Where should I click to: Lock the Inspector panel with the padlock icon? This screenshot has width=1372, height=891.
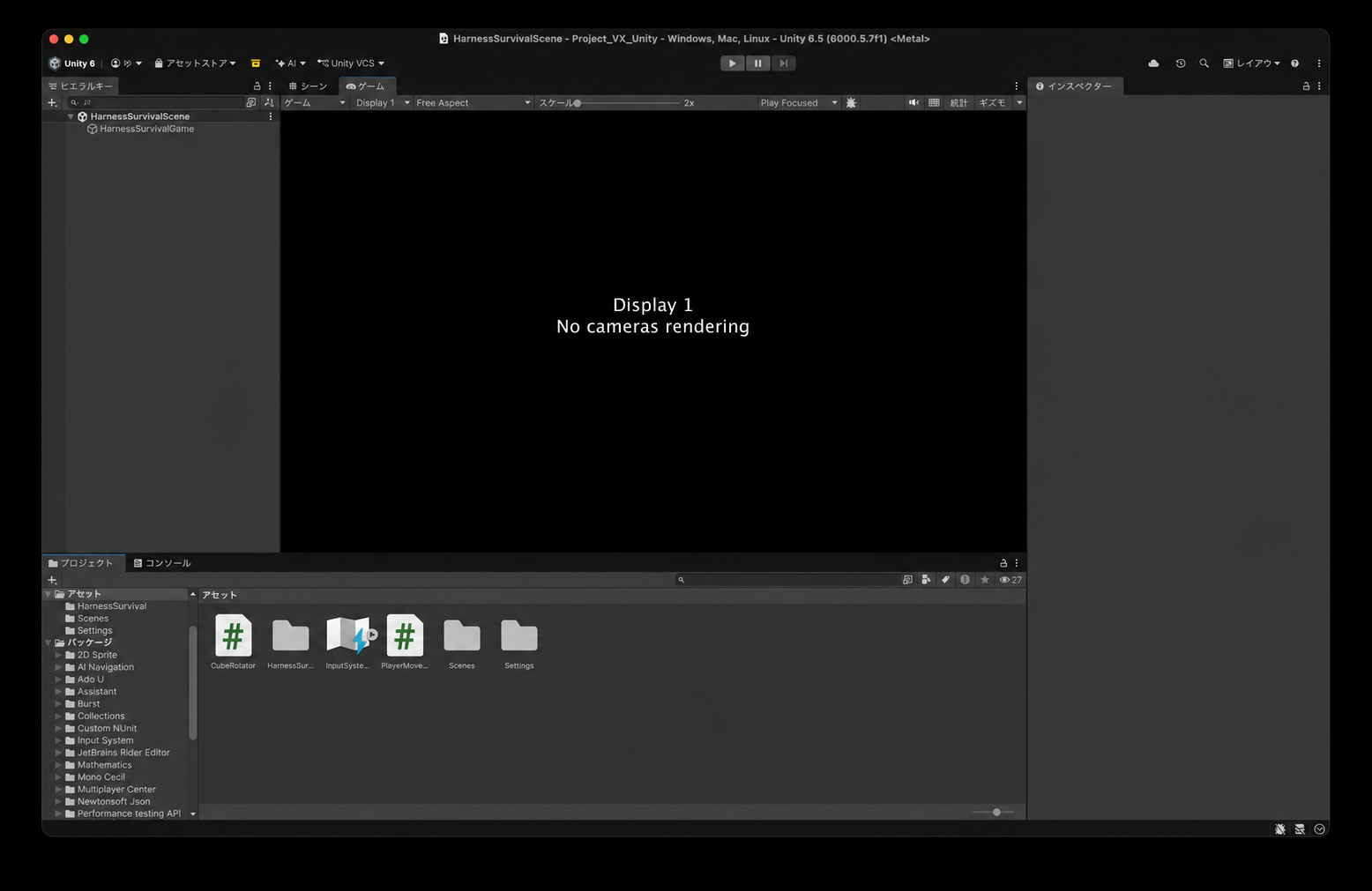pos(1306,86)
